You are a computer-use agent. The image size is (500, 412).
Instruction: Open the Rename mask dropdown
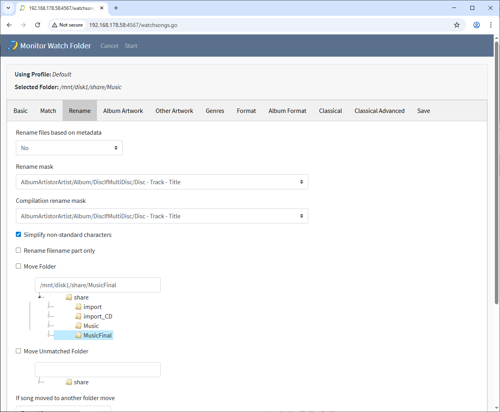pyautogui.click(x=162, y=182)
